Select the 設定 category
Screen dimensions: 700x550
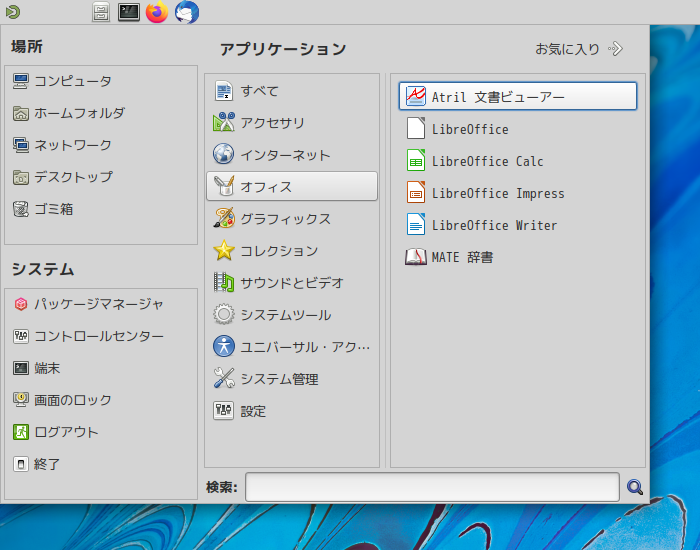(292, 411)
